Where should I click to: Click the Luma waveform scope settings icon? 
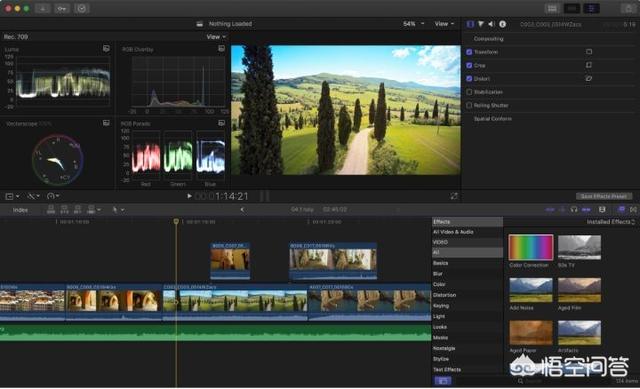(x=106, y=49)
